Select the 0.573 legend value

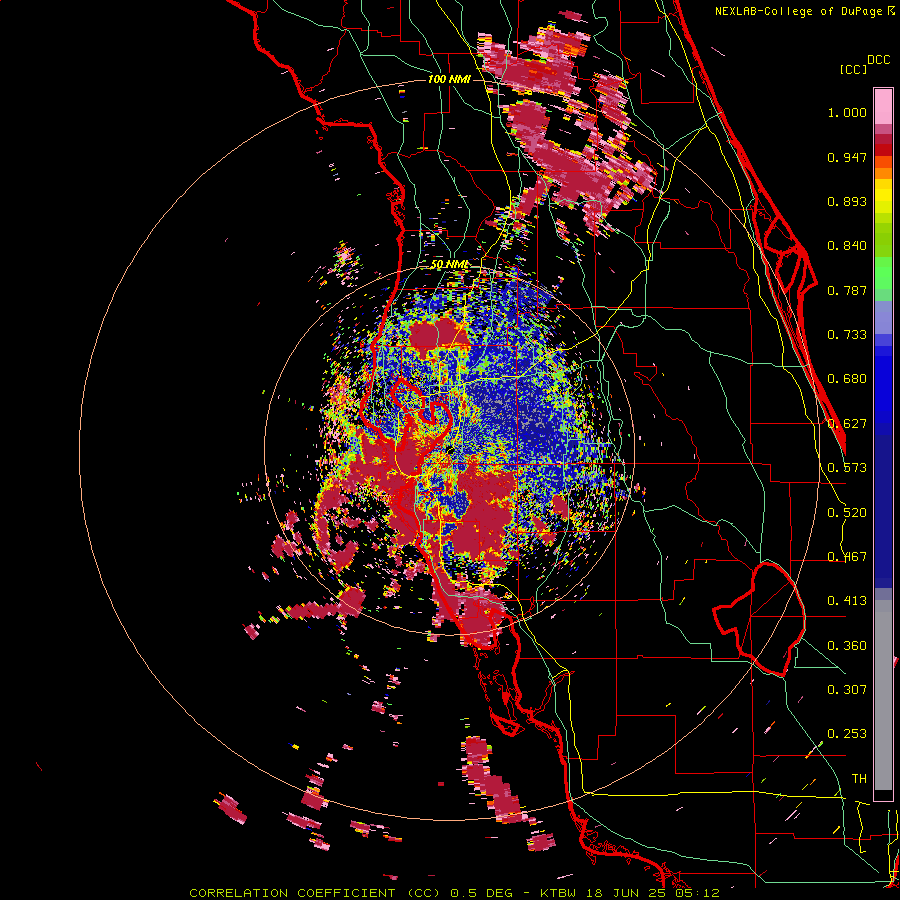pyautogui.click(x=847, y=468)
